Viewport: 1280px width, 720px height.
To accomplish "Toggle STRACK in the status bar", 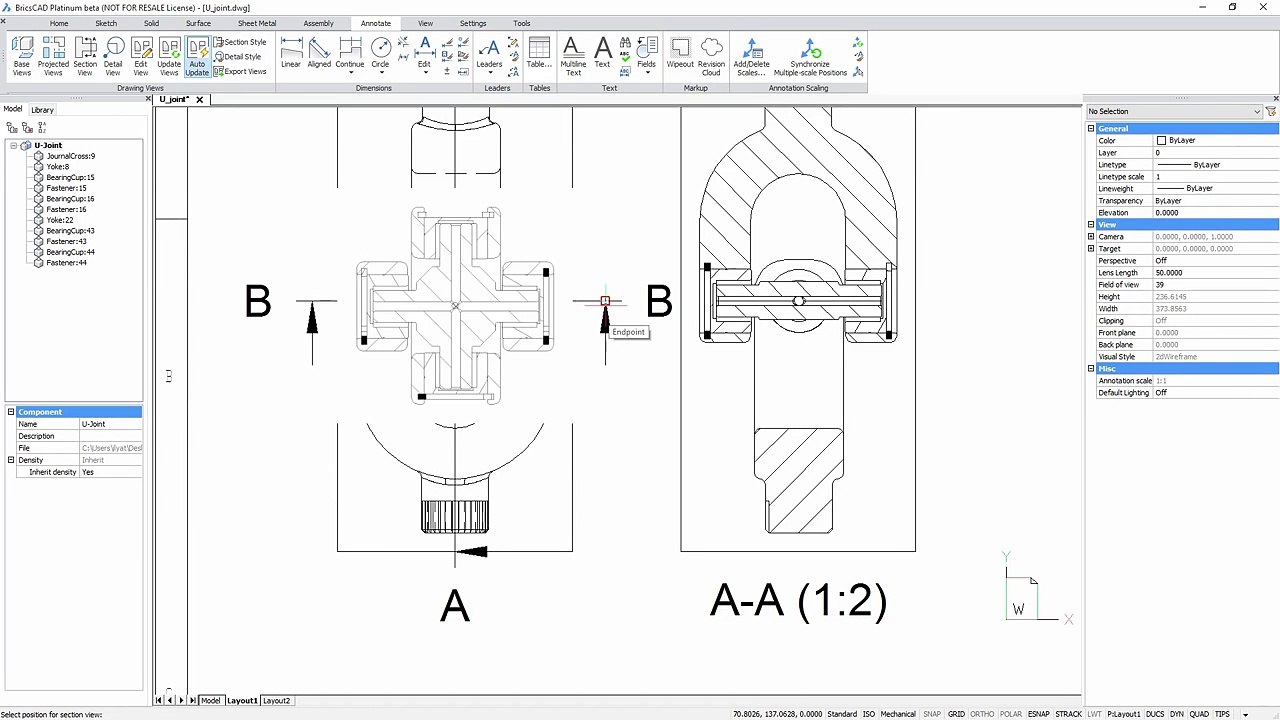I will 1068,714.
